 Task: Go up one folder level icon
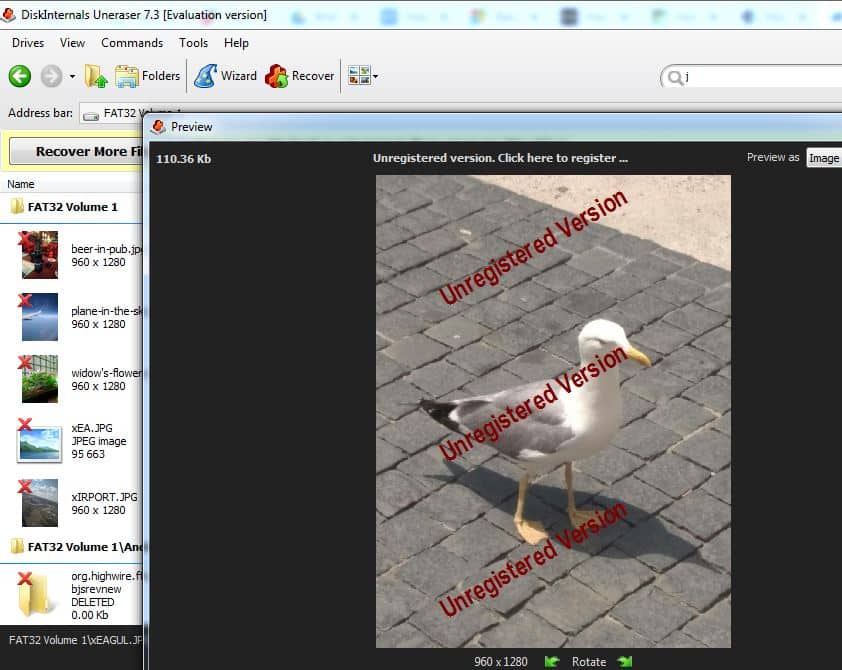[96, 76]
